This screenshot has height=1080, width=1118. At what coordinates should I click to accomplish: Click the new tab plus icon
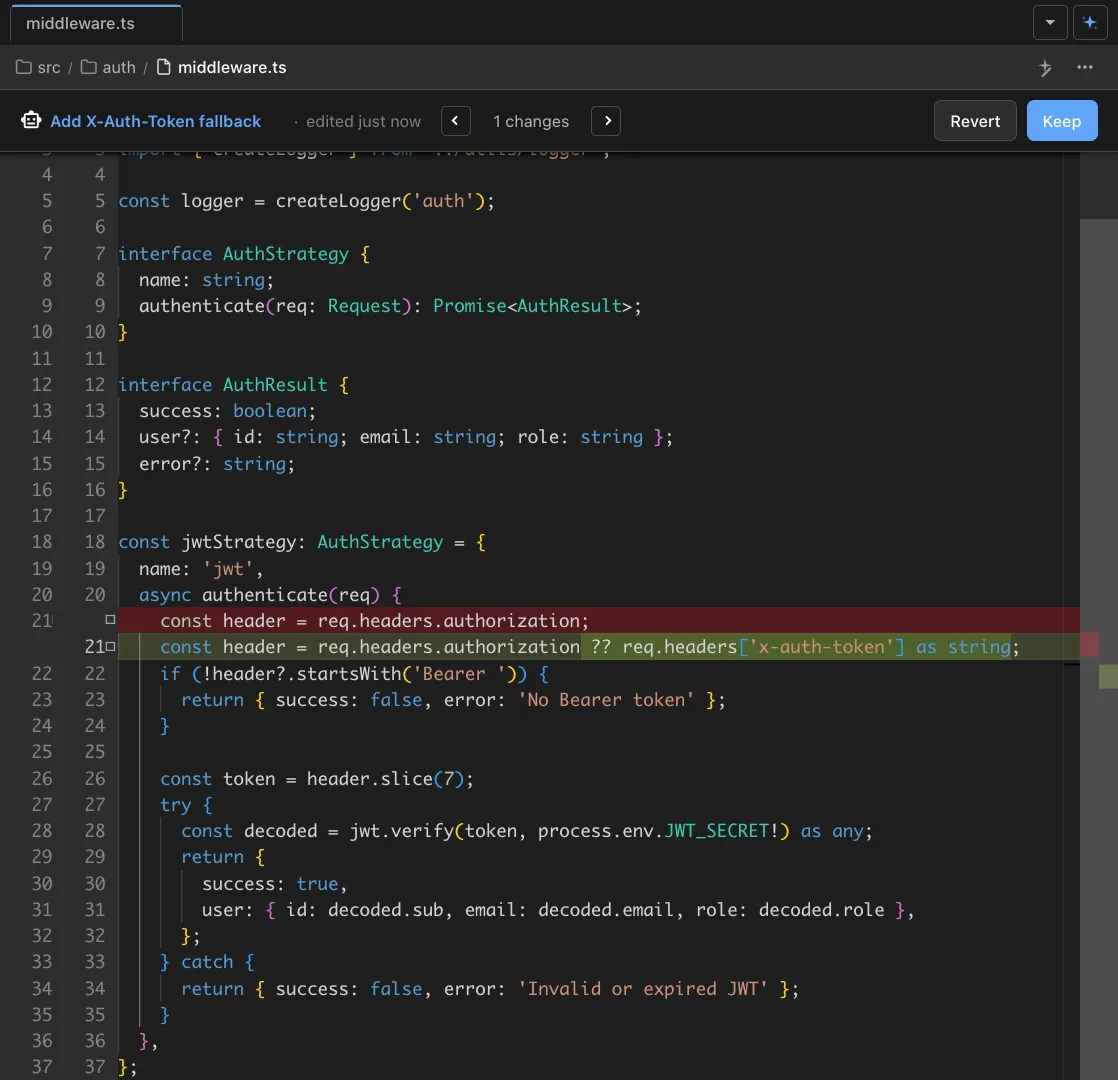click(x=1090, y=21)
